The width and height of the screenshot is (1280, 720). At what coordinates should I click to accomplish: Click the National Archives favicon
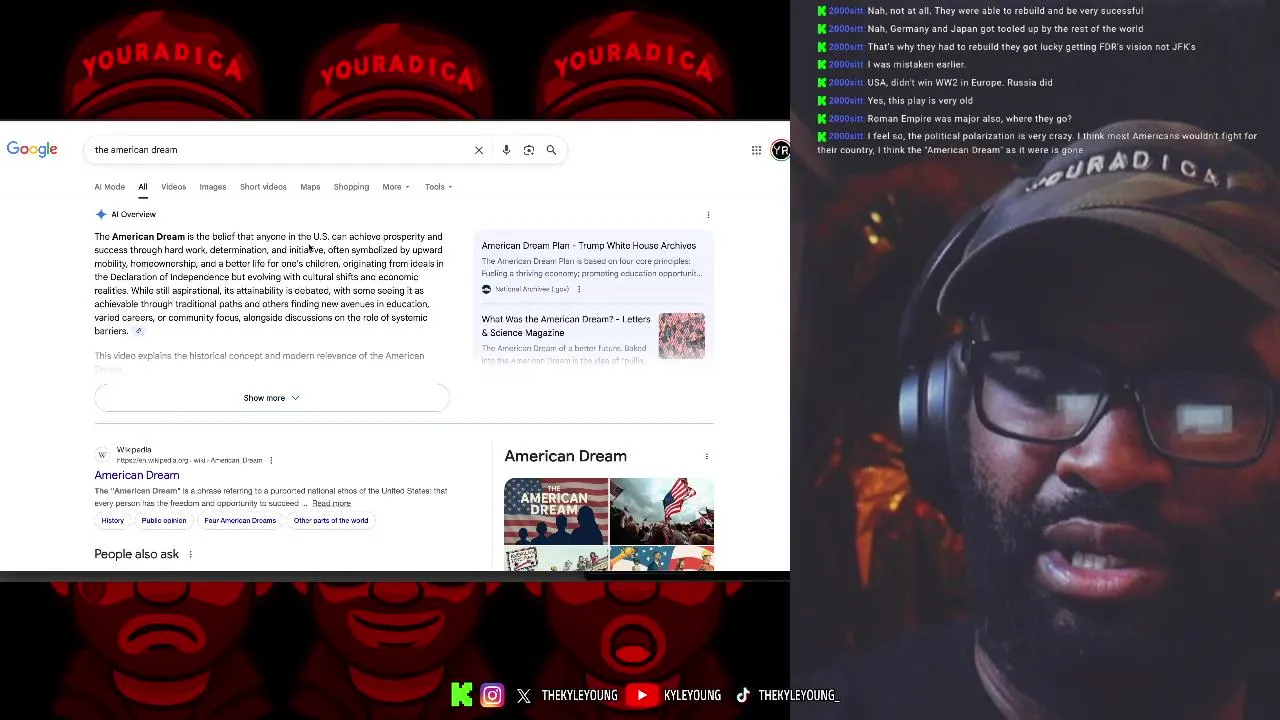(486, 289)
